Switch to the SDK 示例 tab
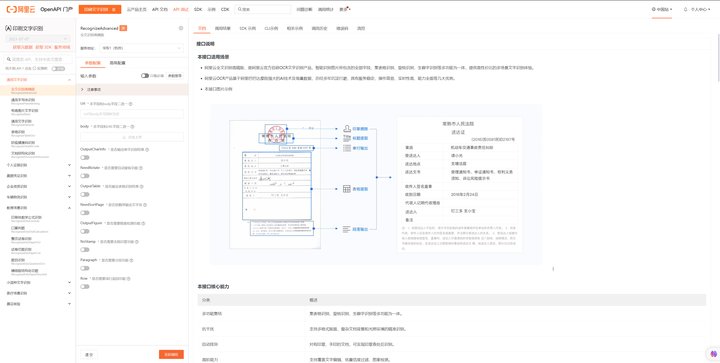Image resolution: width=720 pixels, height=363 pixels. pyautogui.click(x=248, y=28)
